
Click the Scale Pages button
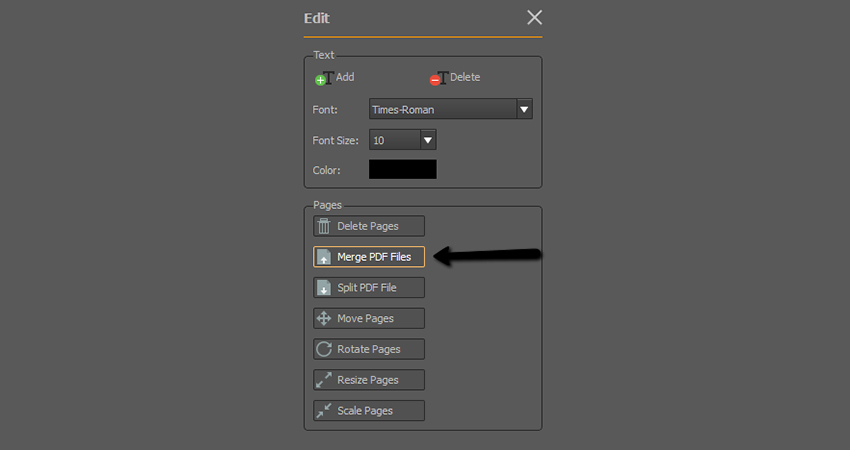pyautogui.click(x=369, y=411)
